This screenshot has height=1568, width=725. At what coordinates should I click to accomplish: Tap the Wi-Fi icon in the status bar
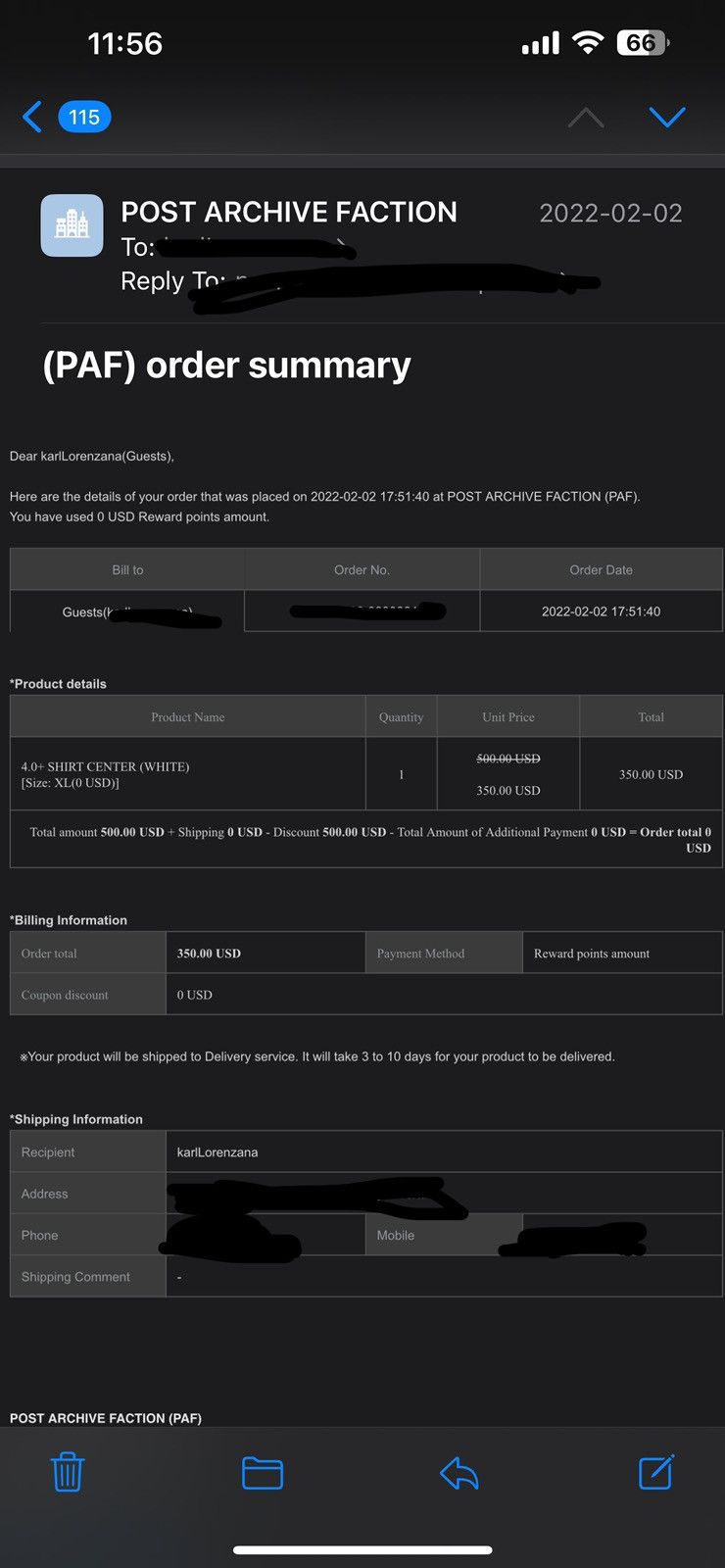[x=588, y=42]
